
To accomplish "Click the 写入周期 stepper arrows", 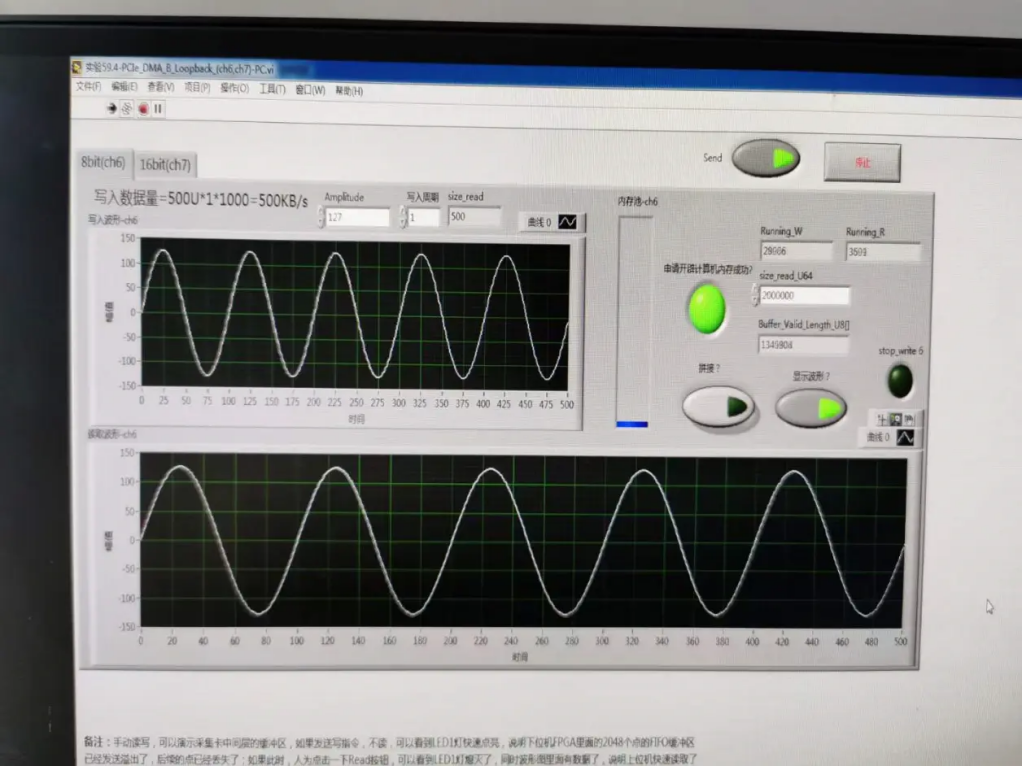I will coord(403,217).
